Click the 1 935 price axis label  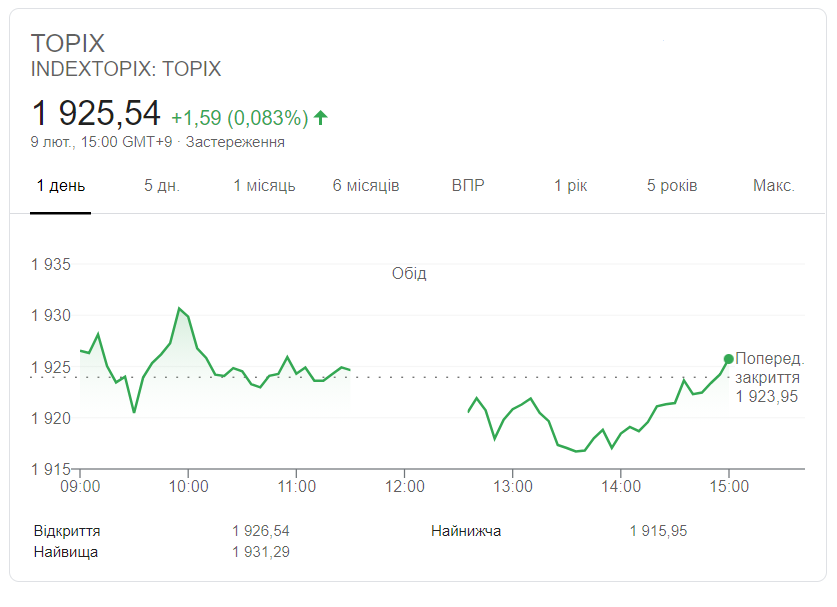(51, 264)
